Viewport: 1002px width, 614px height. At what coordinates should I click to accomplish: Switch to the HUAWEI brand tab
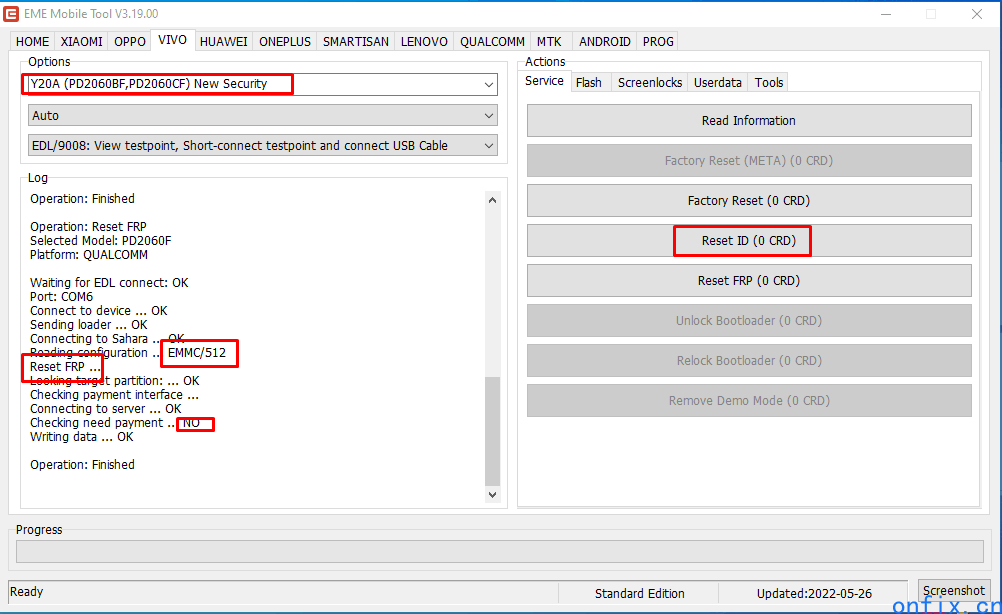tap(223, 42)
